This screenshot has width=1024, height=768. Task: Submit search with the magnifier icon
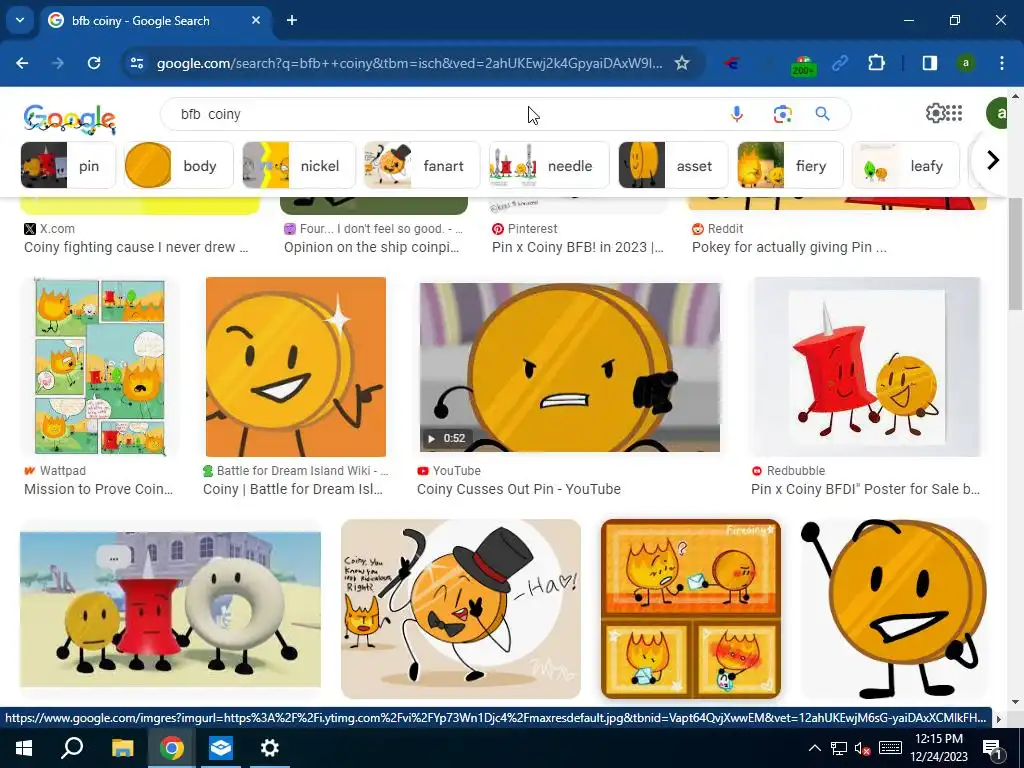coord(823,114)
